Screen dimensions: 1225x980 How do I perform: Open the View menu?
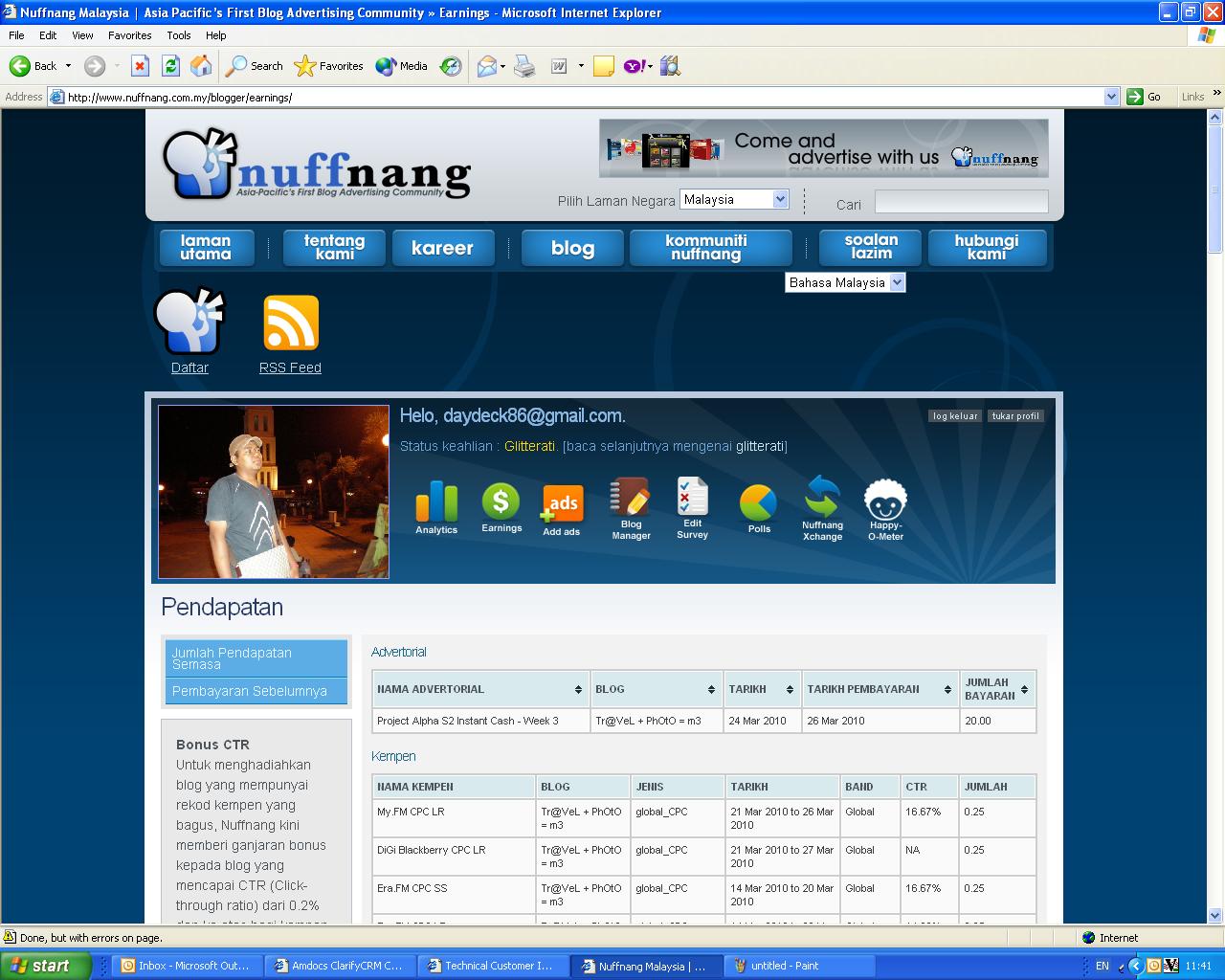pos(82,35)
